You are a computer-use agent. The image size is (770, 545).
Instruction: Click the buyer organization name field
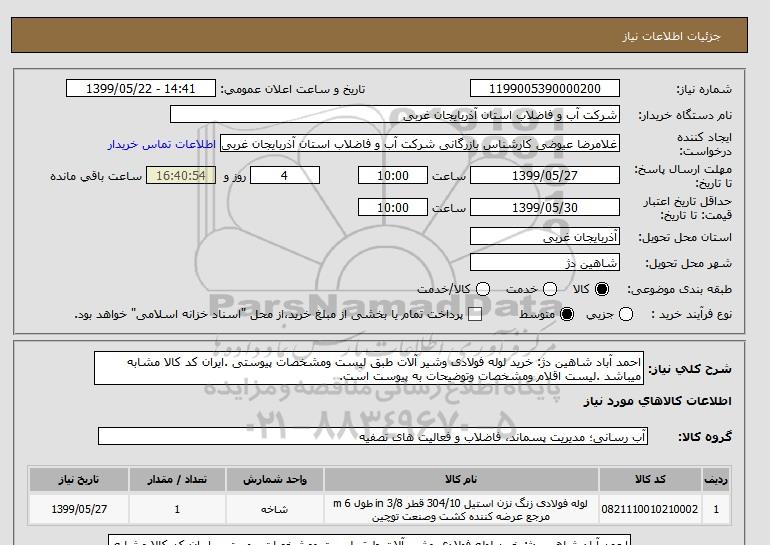coord(395,115)
